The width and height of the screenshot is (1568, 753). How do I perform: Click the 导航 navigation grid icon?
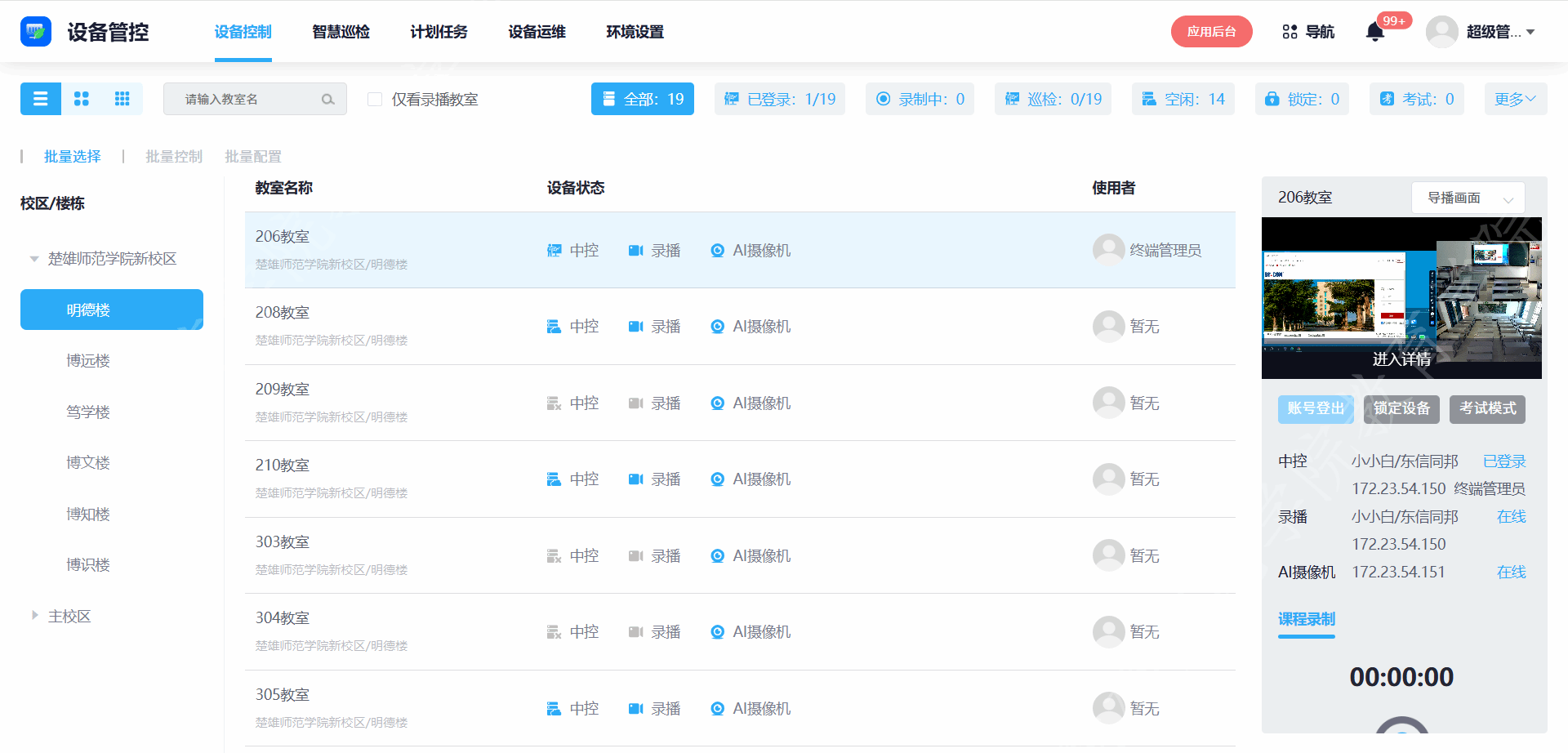coord(1290,32)
